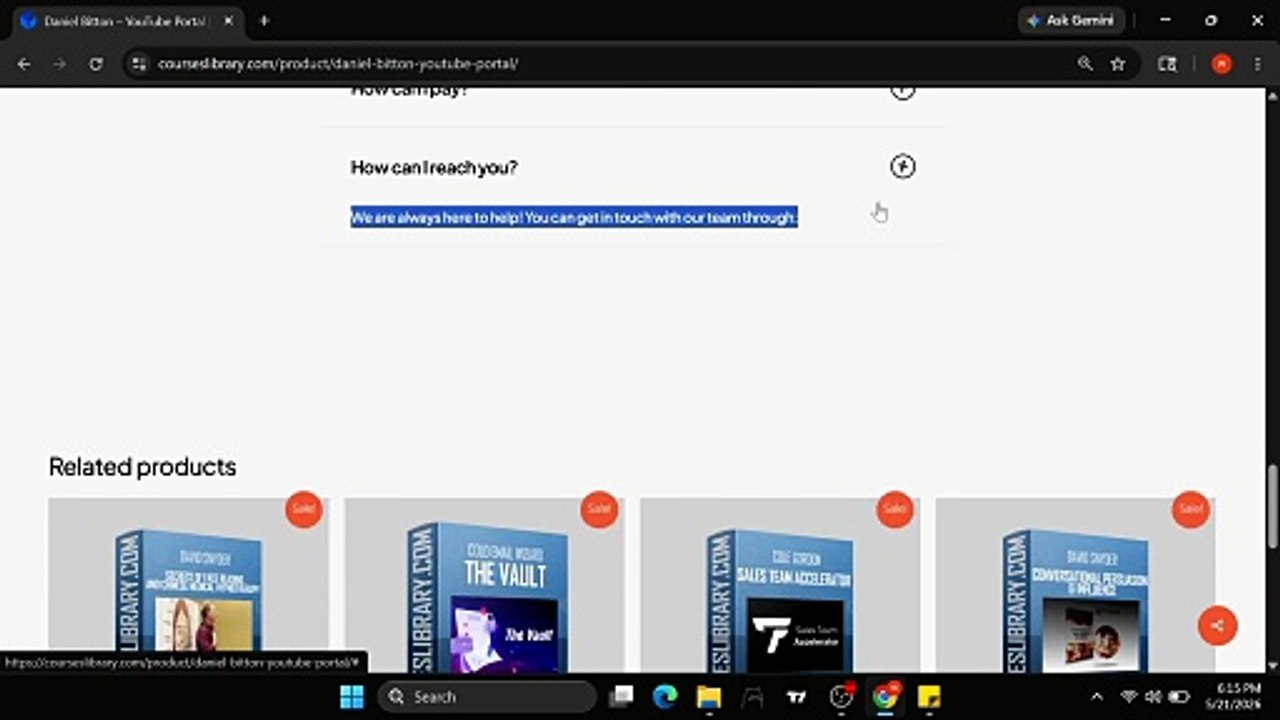1280x720 pixels.
Task: Click the Ask Gemini button
Action: coord(1071,20)
